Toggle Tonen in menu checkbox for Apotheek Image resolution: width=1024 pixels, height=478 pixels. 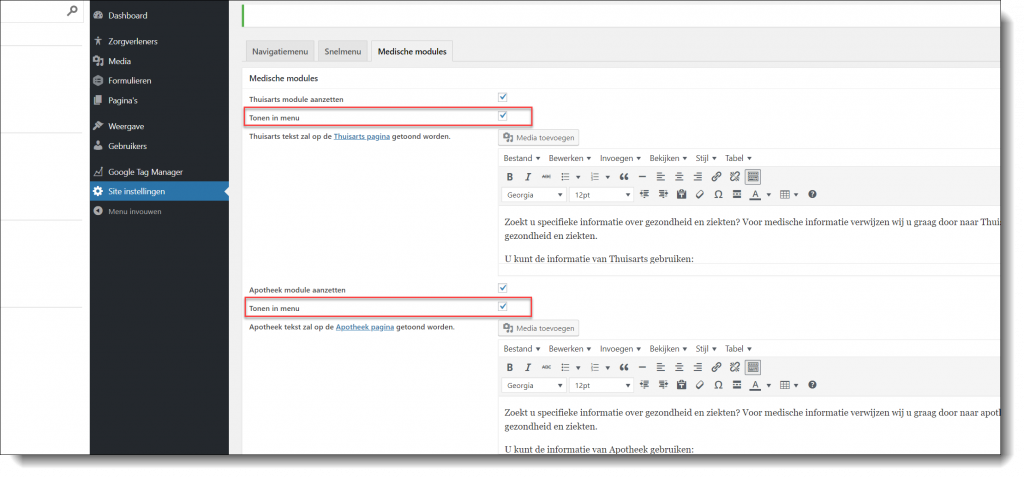503,306
